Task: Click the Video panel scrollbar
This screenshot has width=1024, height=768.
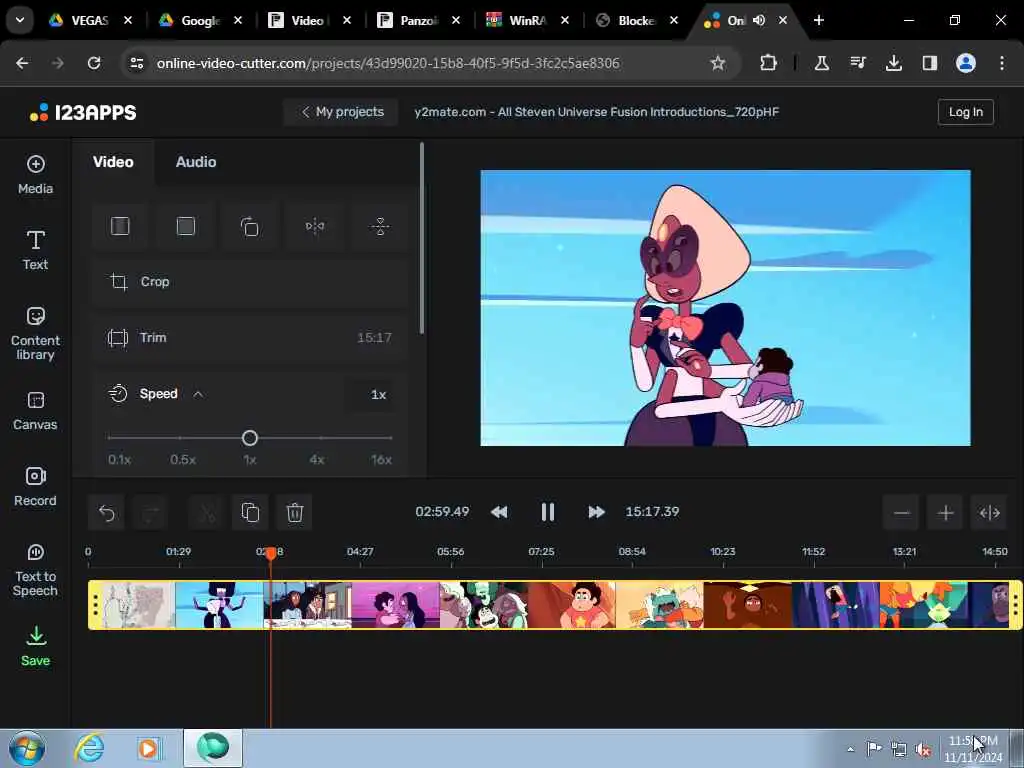Action: coord(422,238)
